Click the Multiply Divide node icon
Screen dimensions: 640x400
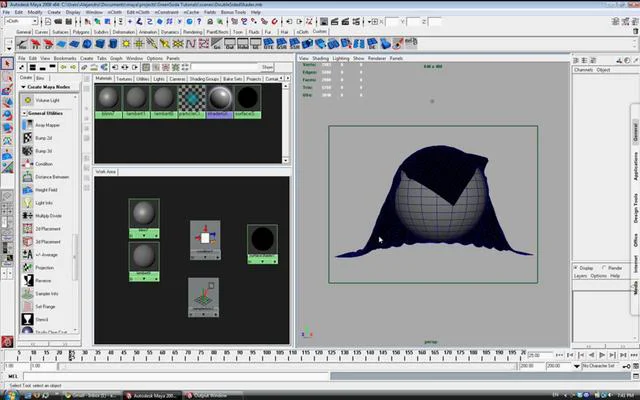27,216
